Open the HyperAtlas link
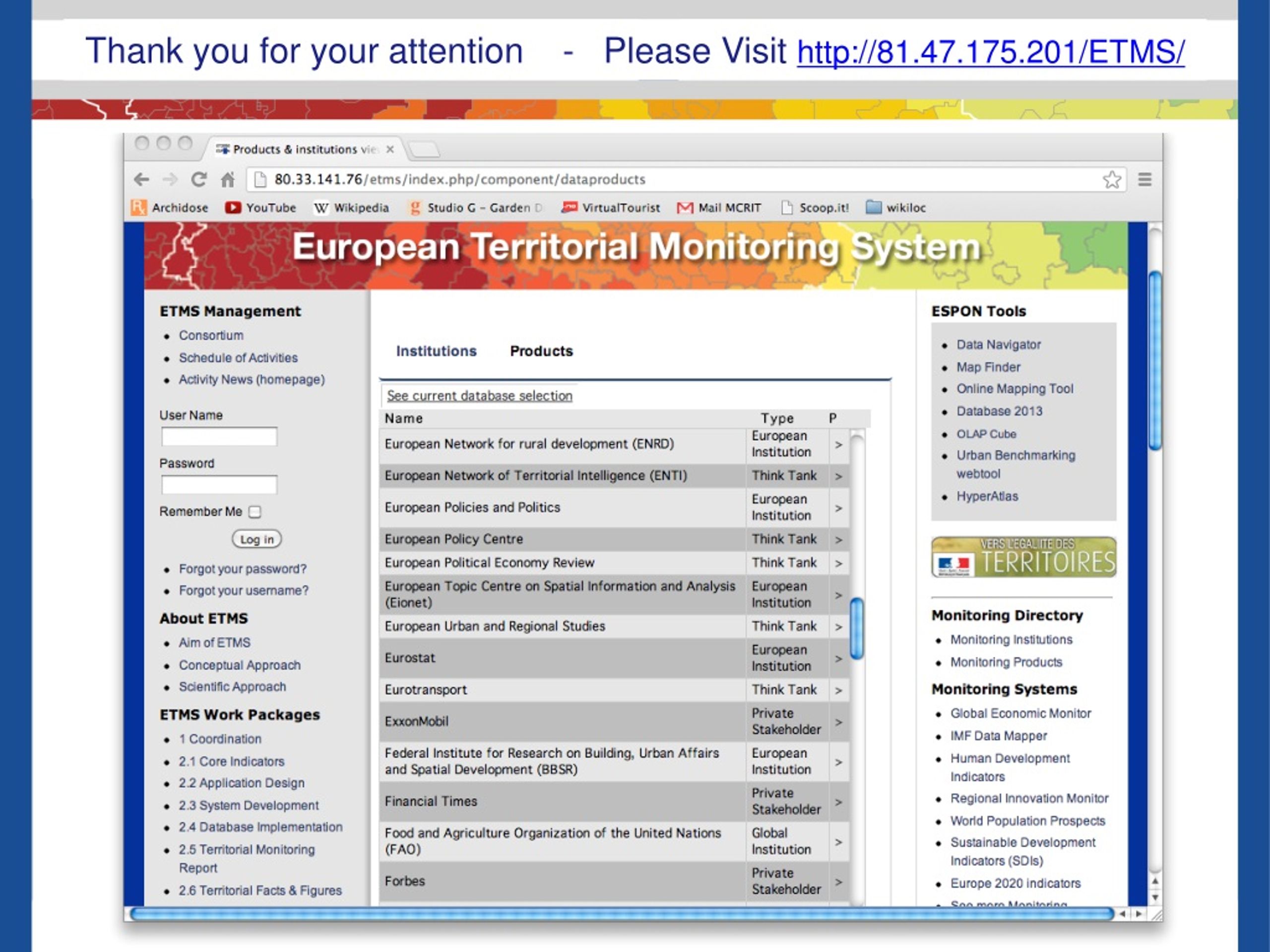 tap(987, 497)
